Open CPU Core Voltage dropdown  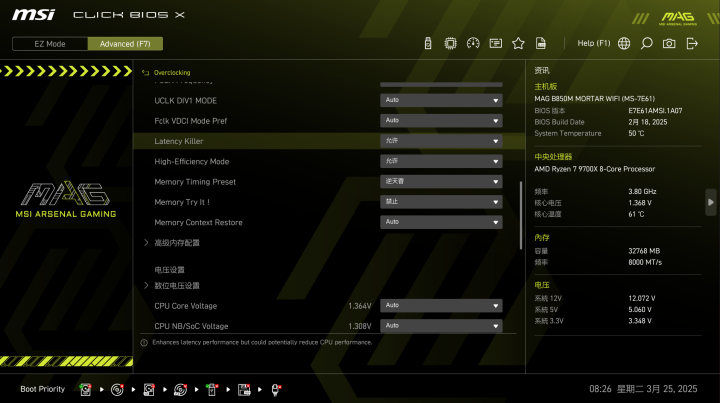pyautogui.click(x=441, y=306)
